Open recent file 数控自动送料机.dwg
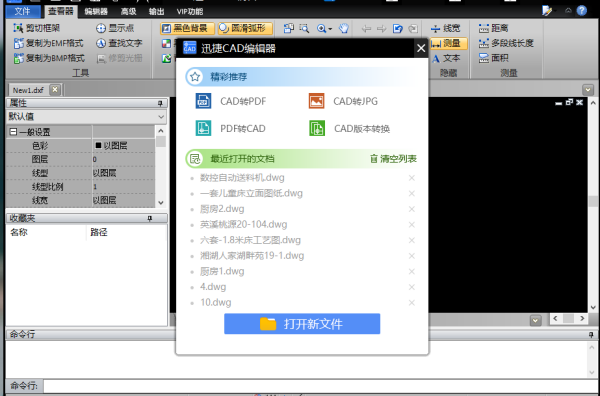The image size is (600, 396). point(242,178)
